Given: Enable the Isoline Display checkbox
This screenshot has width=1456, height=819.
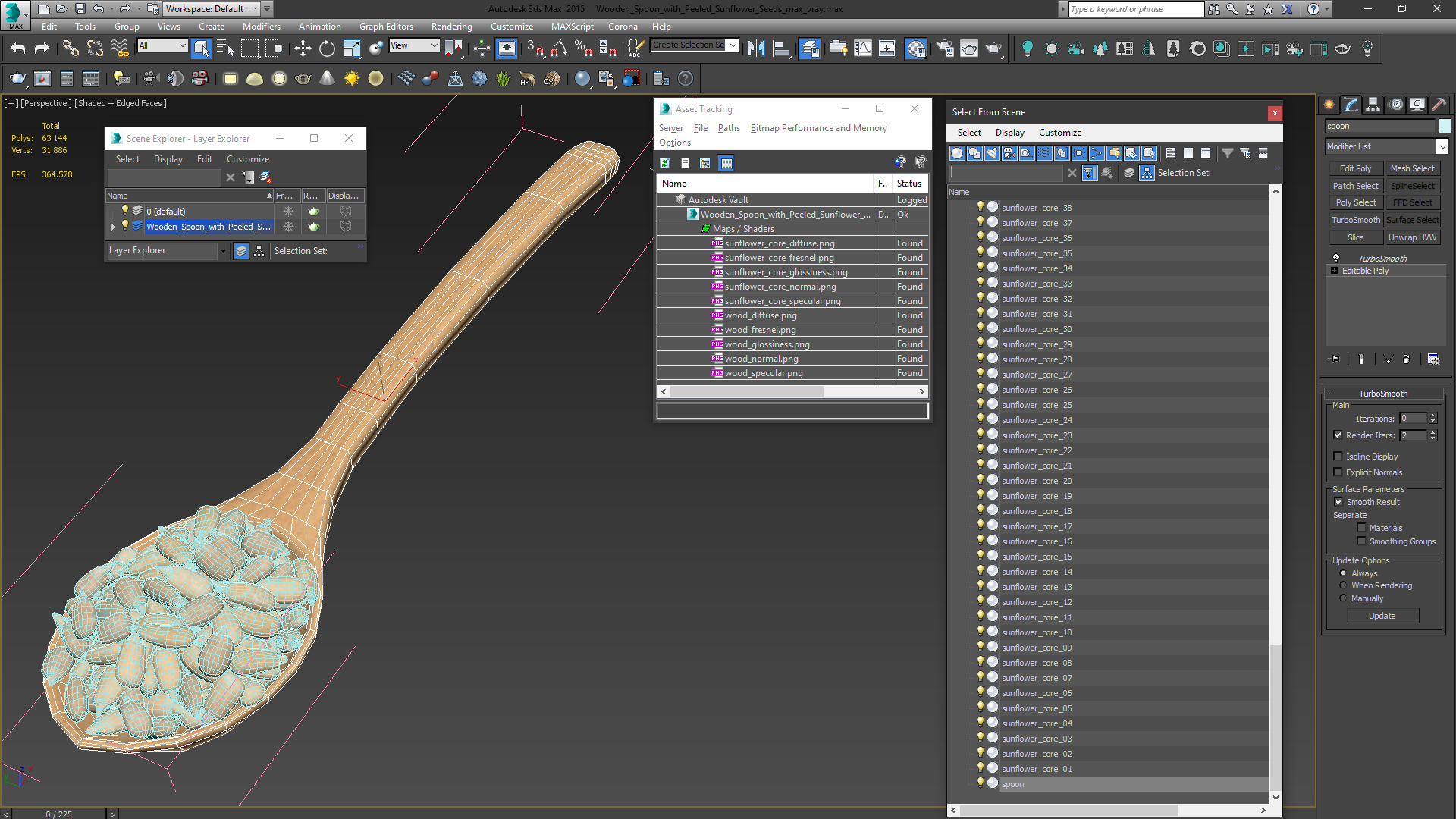Looking at the screenshot, I should coord(1338,456).
